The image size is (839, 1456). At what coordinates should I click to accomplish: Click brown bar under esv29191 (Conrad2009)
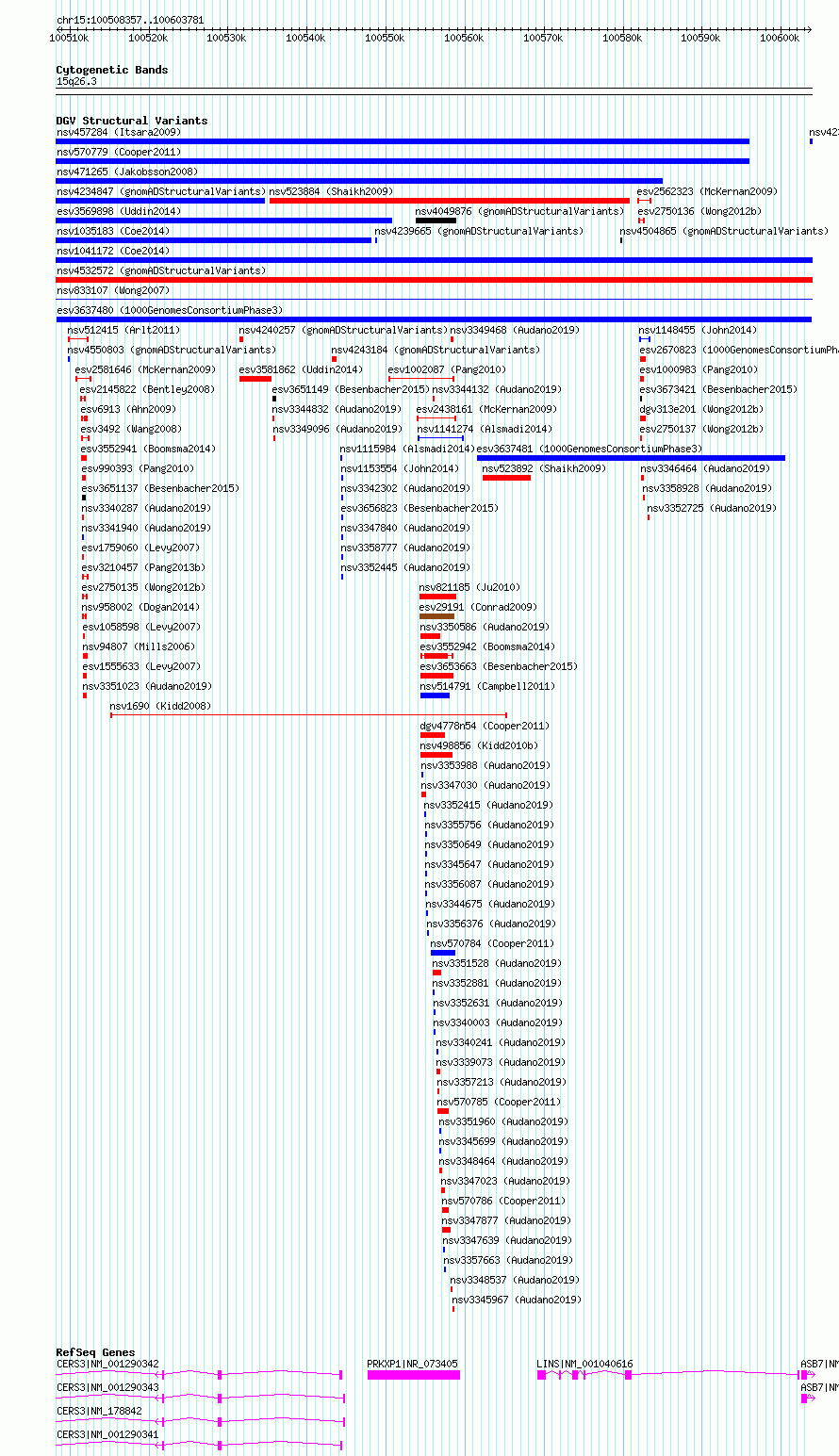coord(436,616)
